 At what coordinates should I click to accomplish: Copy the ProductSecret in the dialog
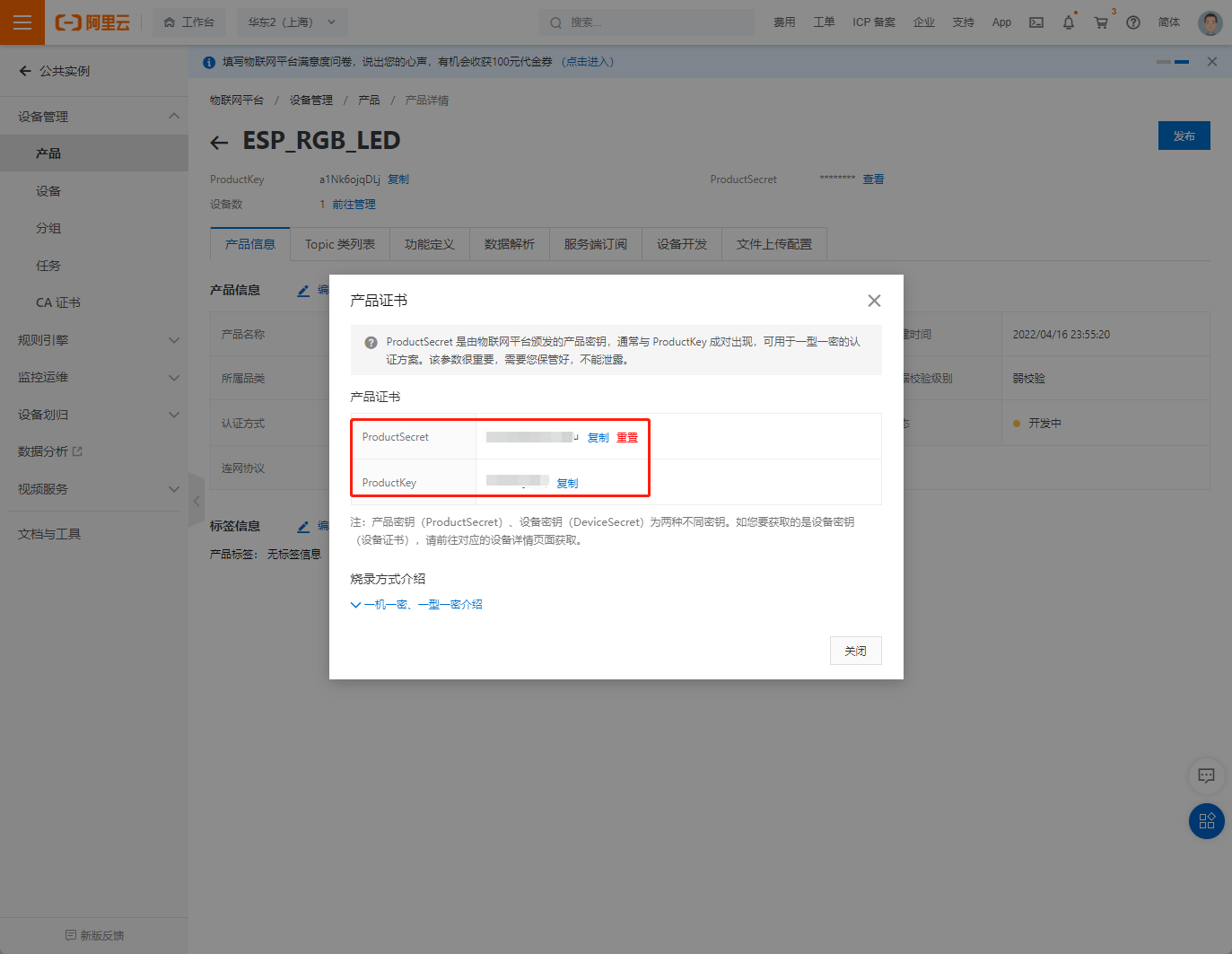coord(599,438)
